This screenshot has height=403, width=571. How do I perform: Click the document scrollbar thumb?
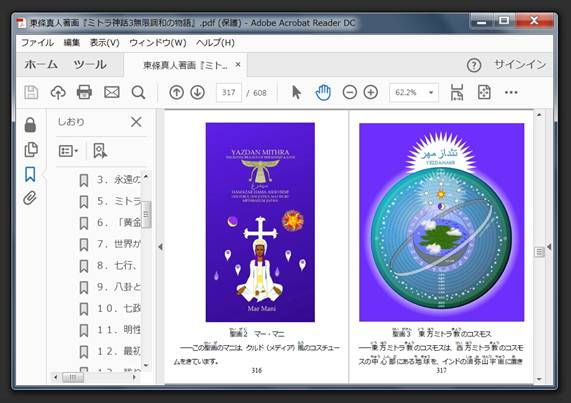pos(539,252)
